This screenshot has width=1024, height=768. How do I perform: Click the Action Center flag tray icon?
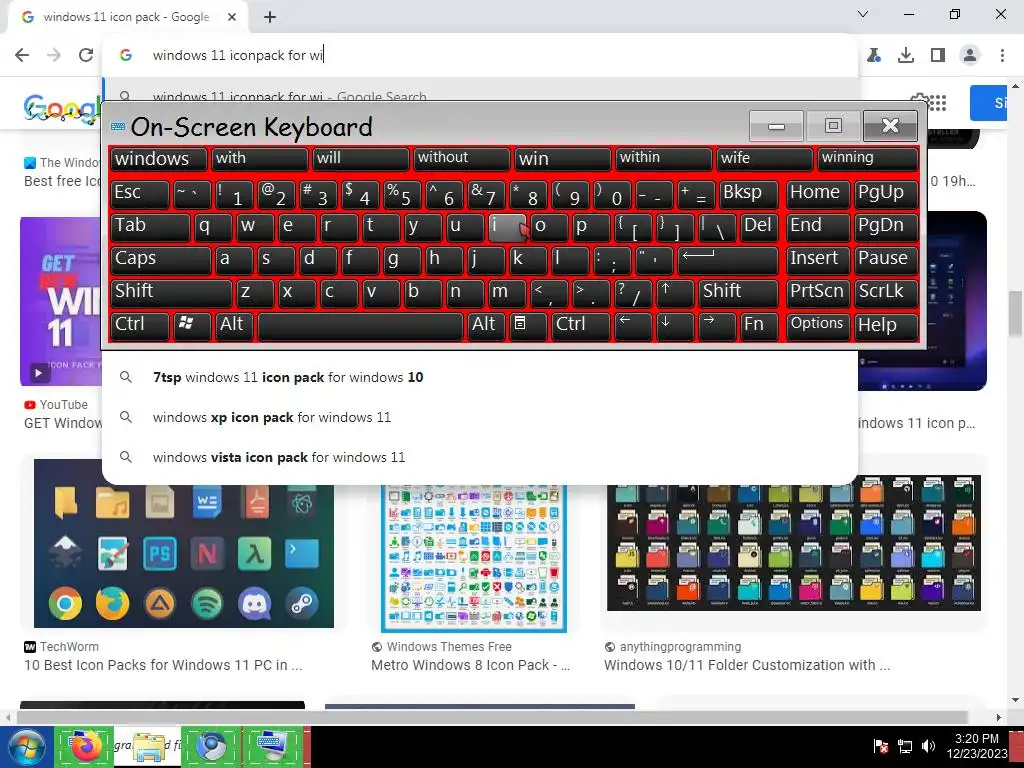click(x=880, y=746)
